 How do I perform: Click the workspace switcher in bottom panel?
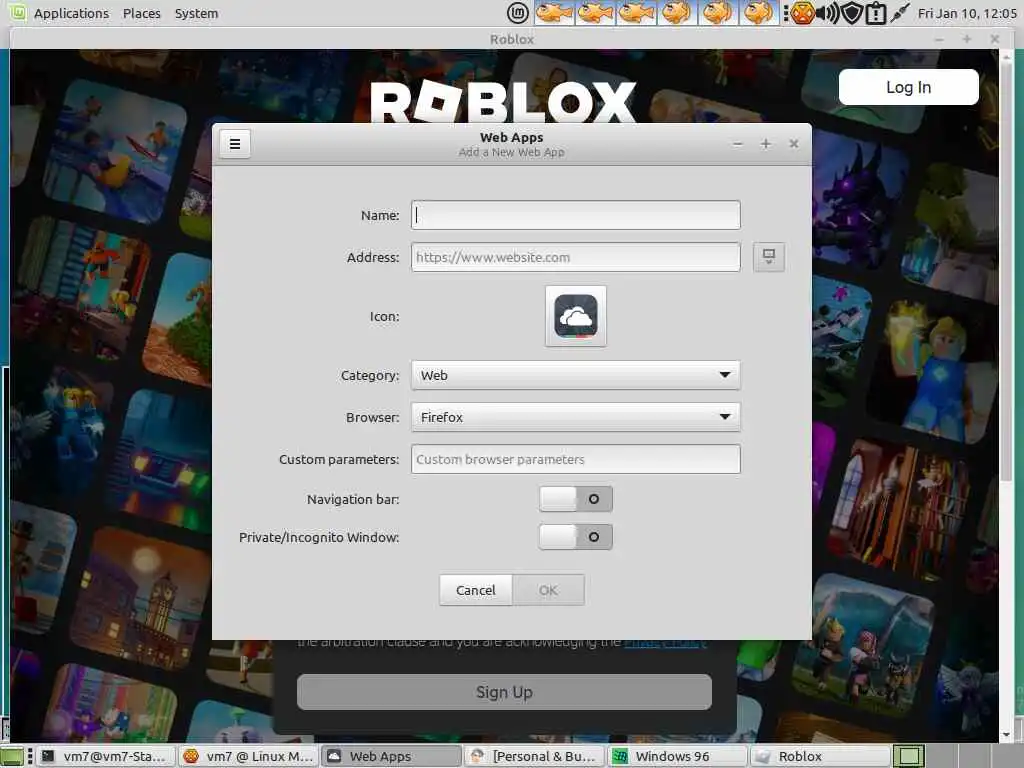click(x=908, y=756)
